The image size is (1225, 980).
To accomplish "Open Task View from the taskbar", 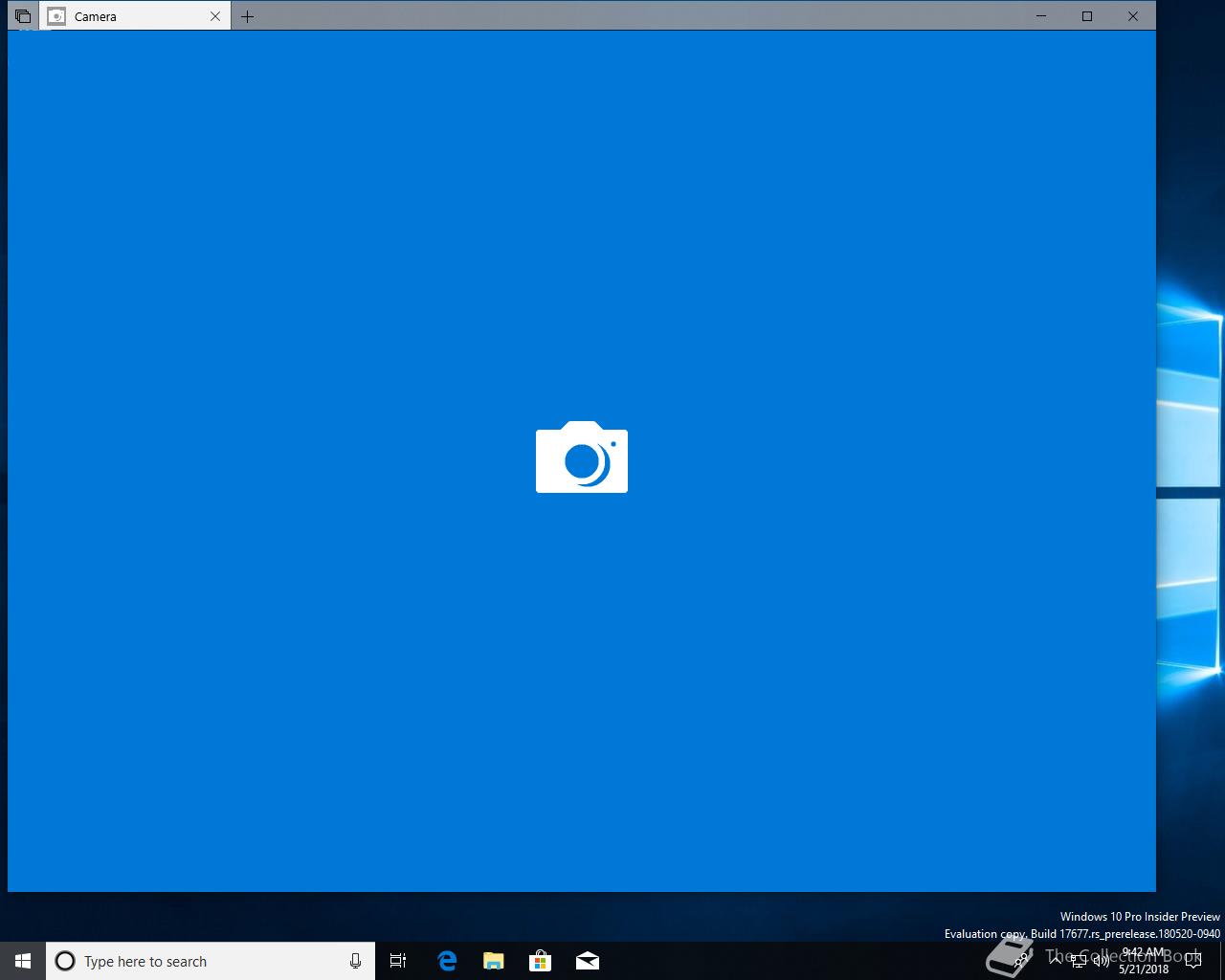I will (398, 961).
